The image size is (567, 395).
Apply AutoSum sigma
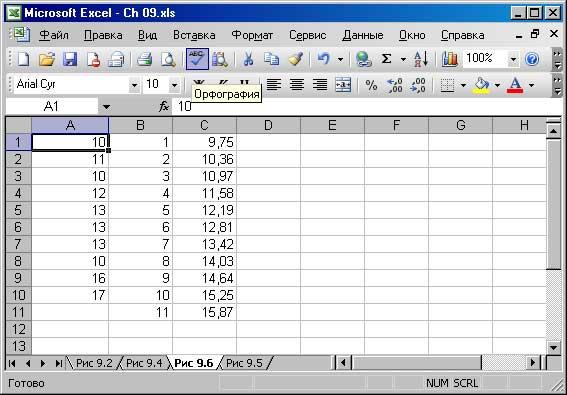tap(387, 59)
